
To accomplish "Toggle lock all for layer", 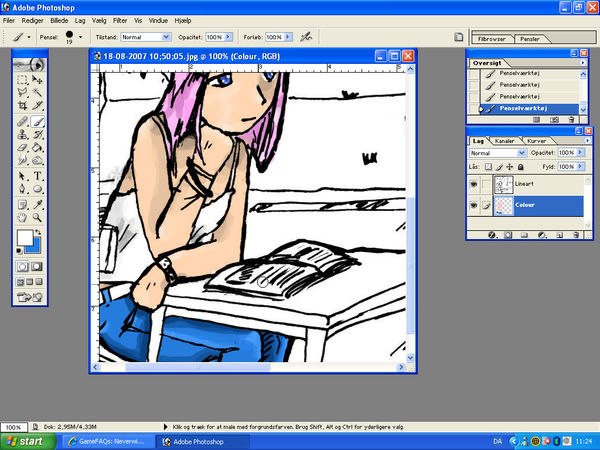I will [x=520, y=167].
